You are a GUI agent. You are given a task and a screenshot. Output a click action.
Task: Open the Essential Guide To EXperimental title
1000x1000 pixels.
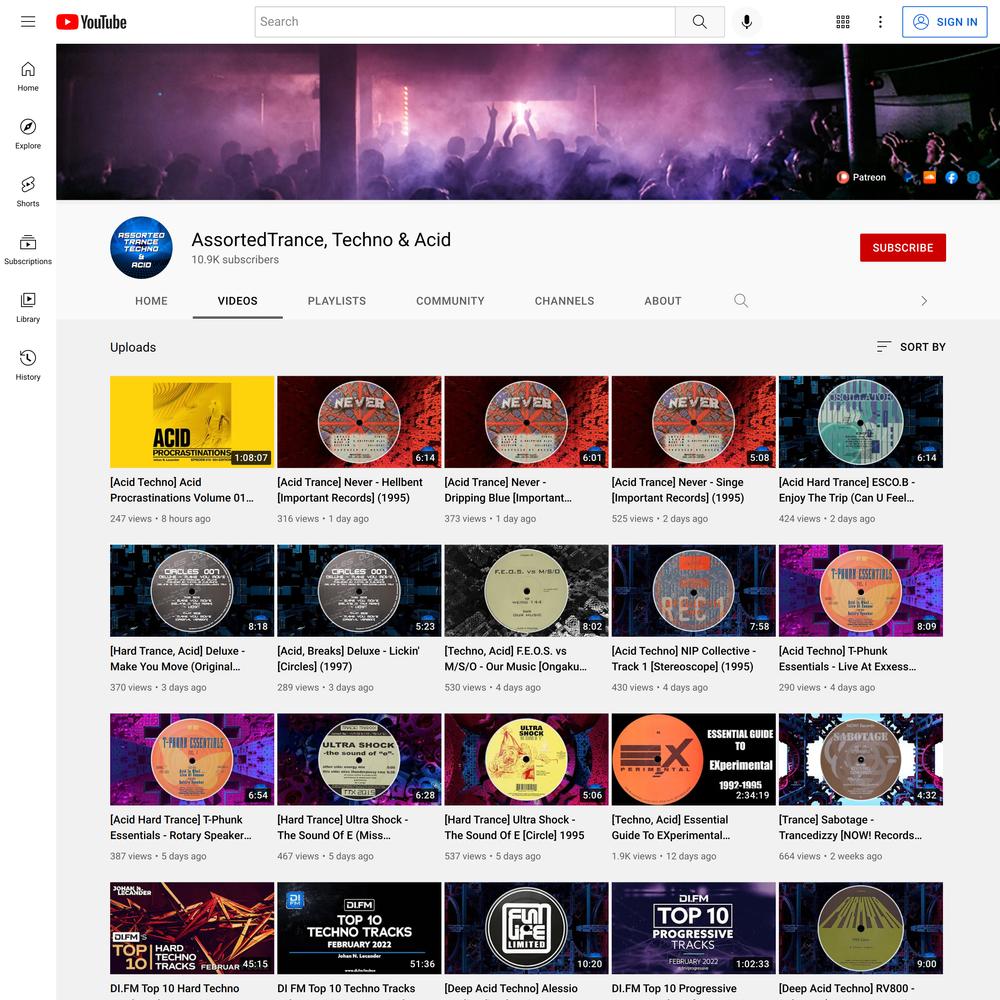[671, 827]
